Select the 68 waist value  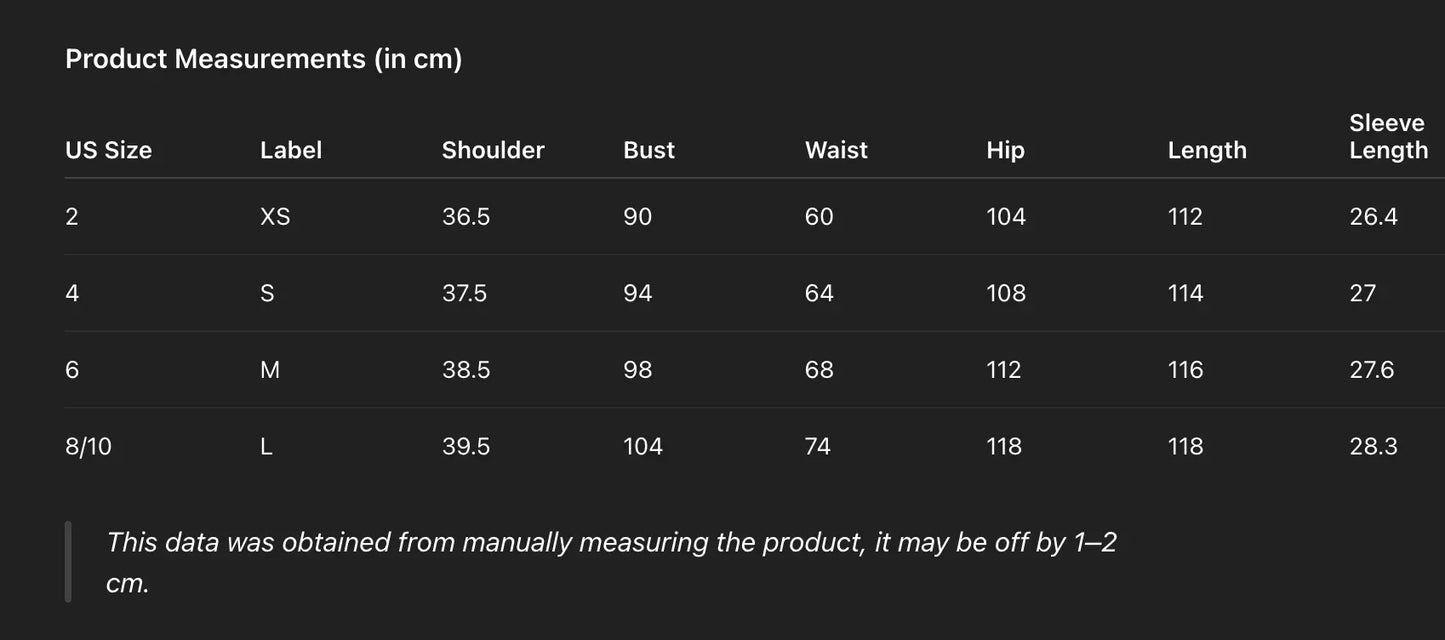pyautogui.click(x=819, y=370)
